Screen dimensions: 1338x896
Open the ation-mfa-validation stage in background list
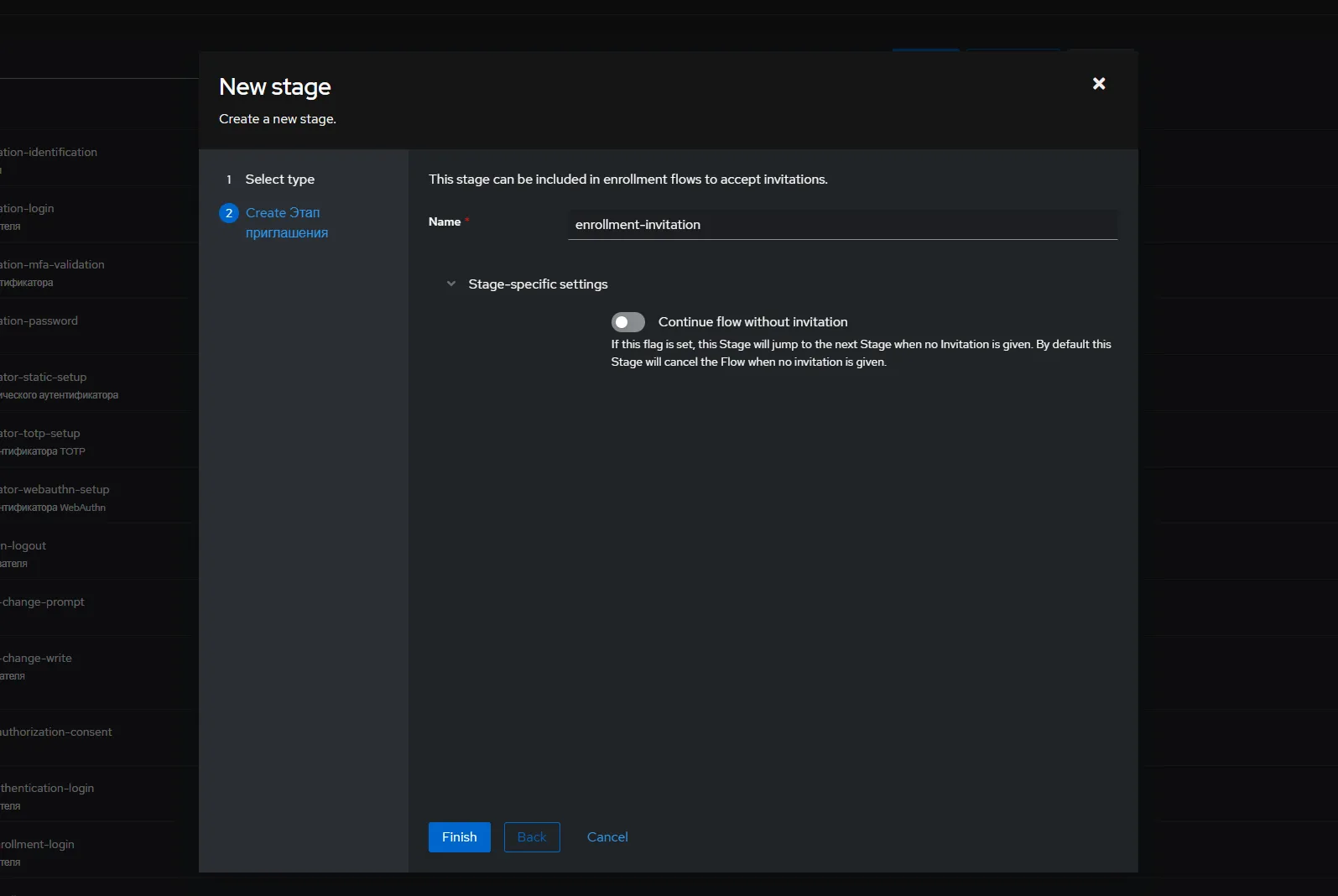point(53,265)
